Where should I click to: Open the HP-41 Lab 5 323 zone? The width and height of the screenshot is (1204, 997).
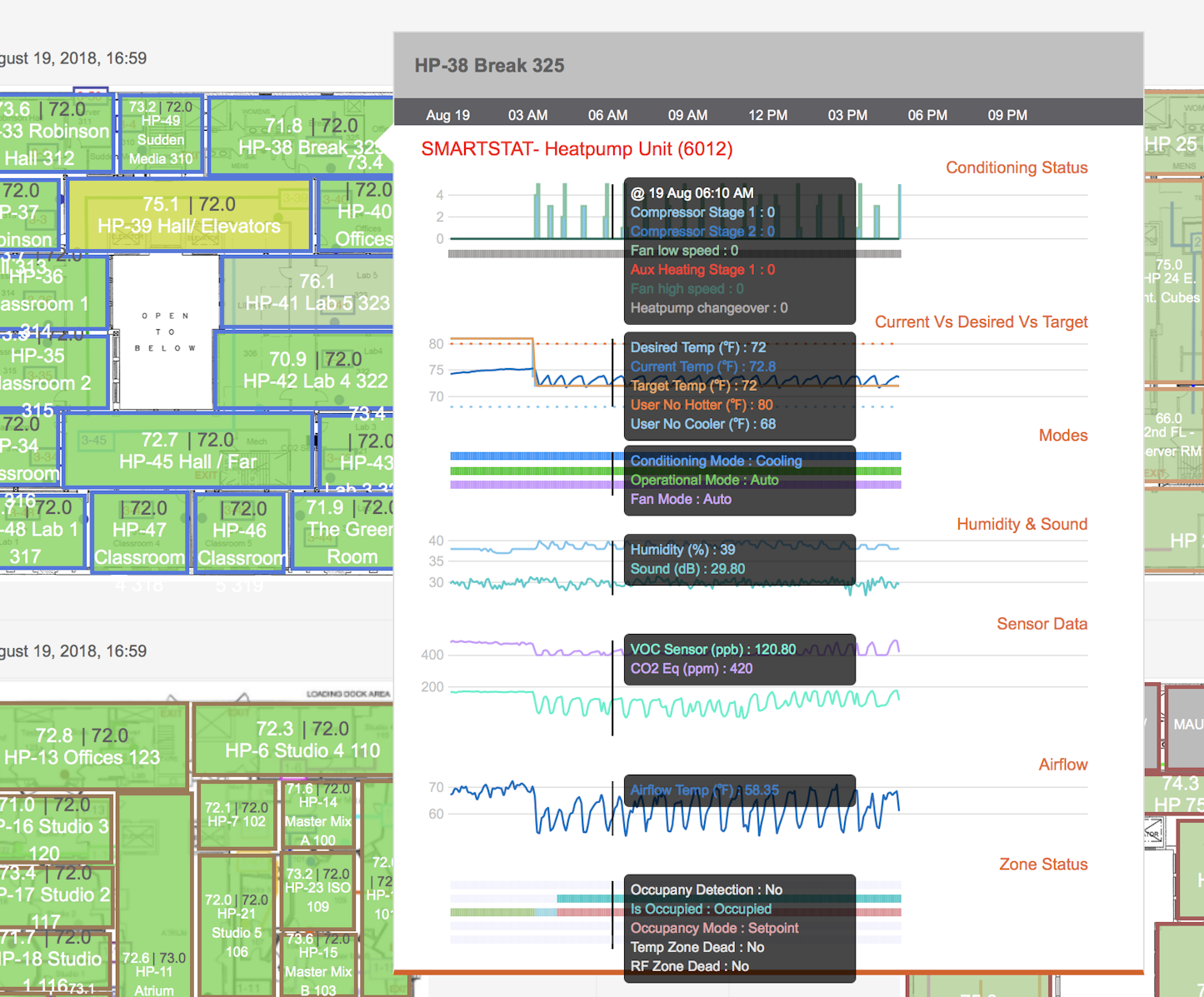(x=317, y=292)
